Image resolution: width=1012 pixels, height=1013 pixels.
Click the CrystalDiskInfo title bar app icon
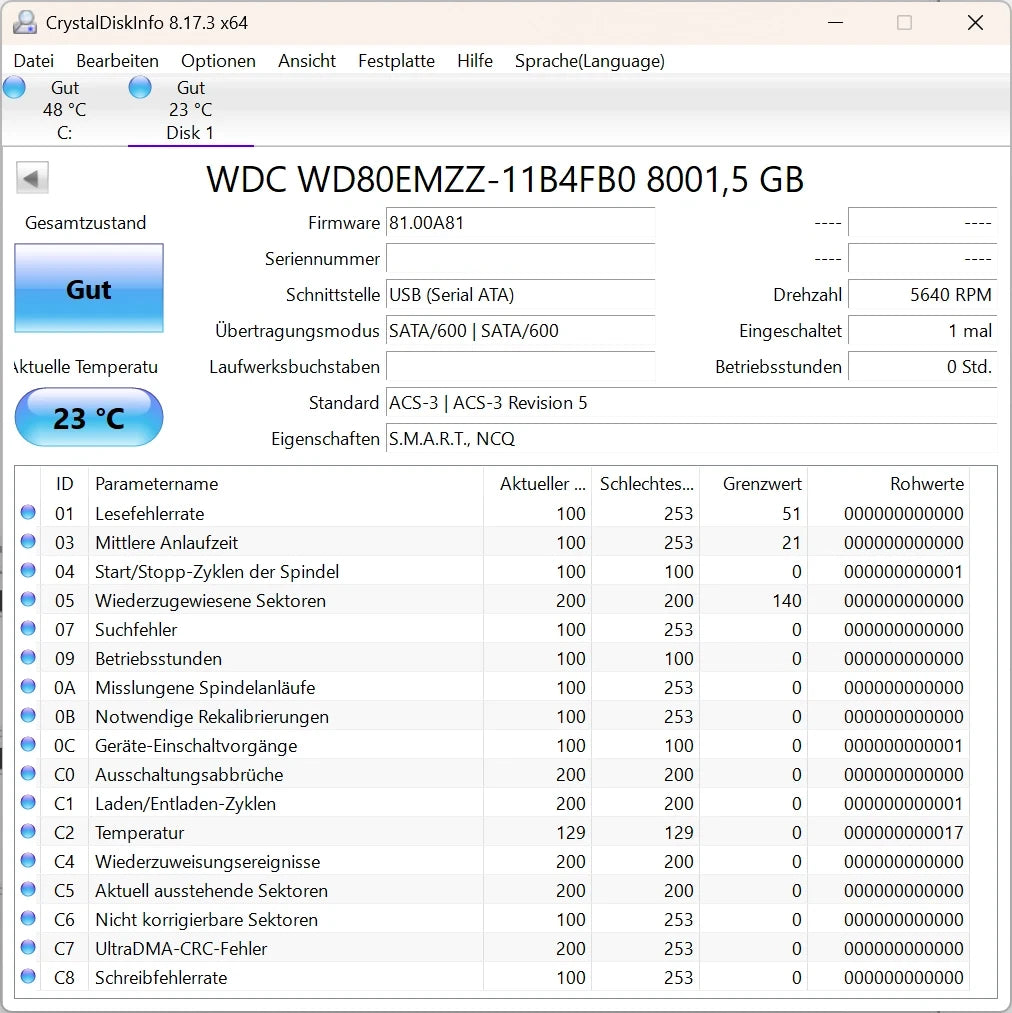click(x=25, y=23)
